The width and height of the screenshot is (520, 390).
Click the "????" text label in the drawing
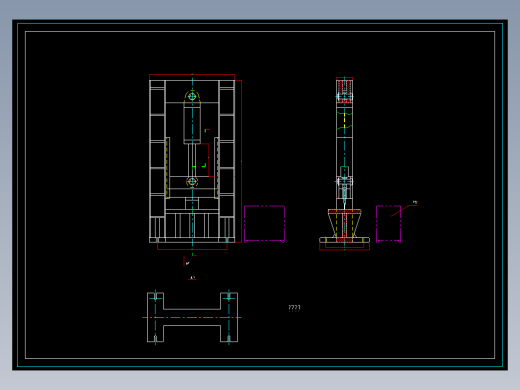(x=294, y=308)
